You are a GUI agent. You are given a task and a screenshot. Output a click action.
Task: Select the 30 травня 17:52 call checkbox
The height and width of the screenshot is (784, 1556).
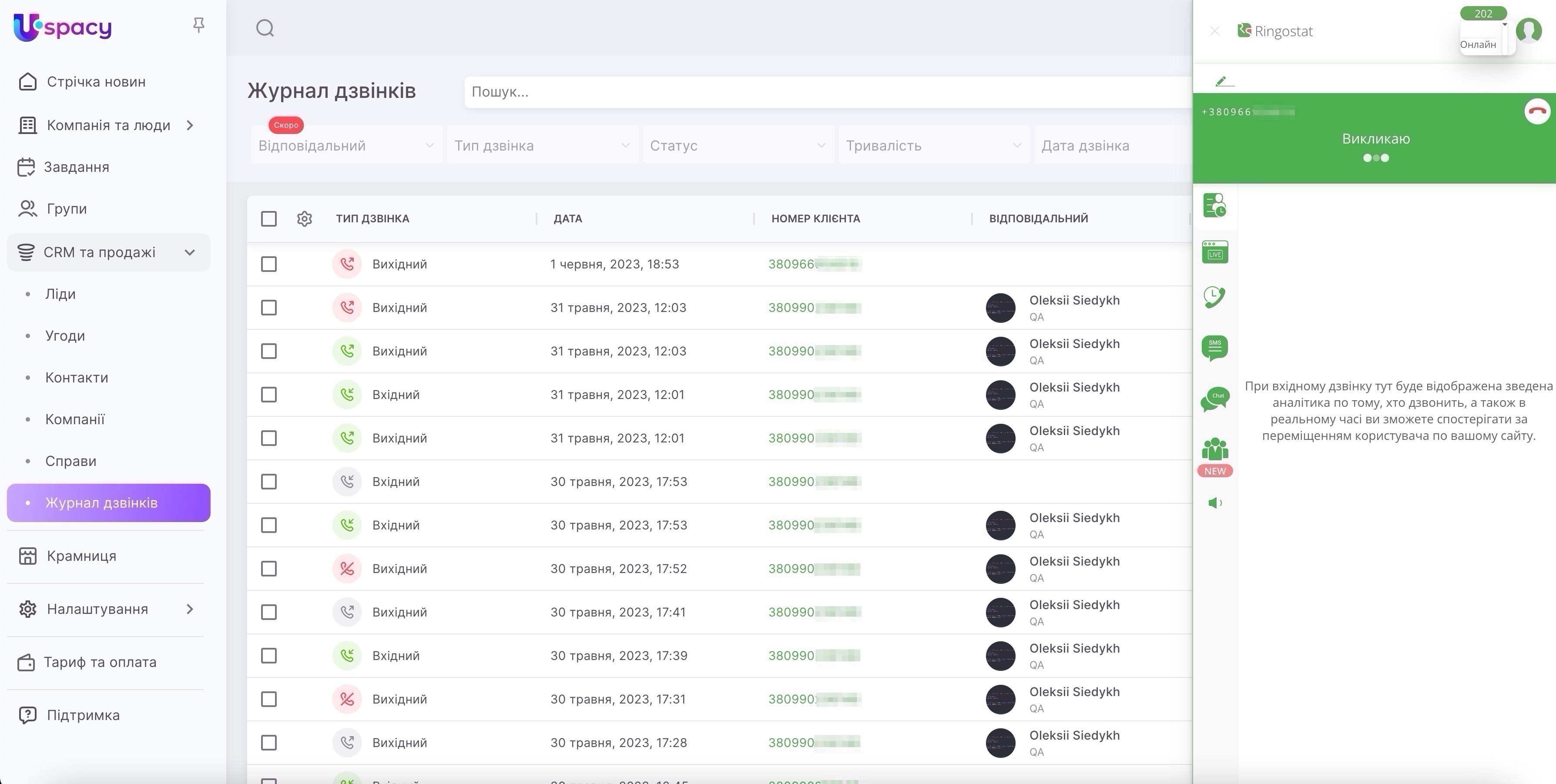pyautogui.click(x=269, y=568)
